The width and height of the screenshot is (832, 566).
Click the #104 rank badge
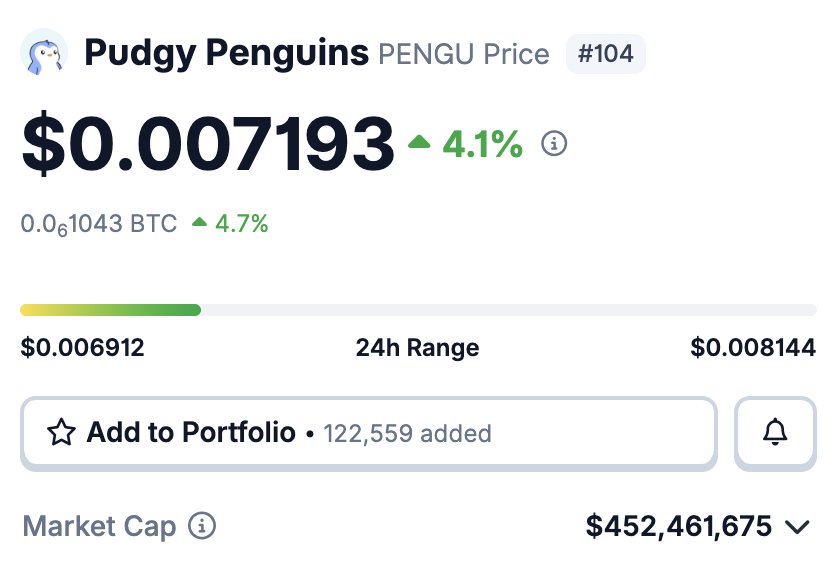(606, 54)
